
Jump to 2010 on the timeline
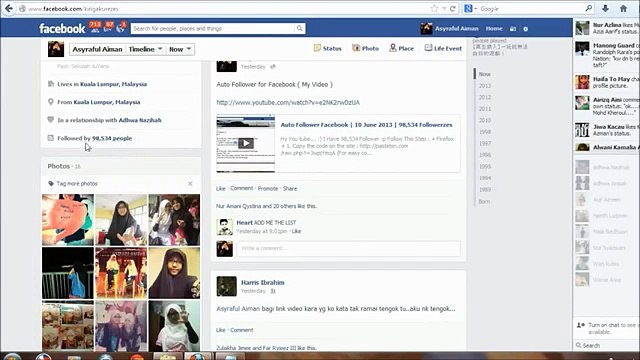pos(485,120)
